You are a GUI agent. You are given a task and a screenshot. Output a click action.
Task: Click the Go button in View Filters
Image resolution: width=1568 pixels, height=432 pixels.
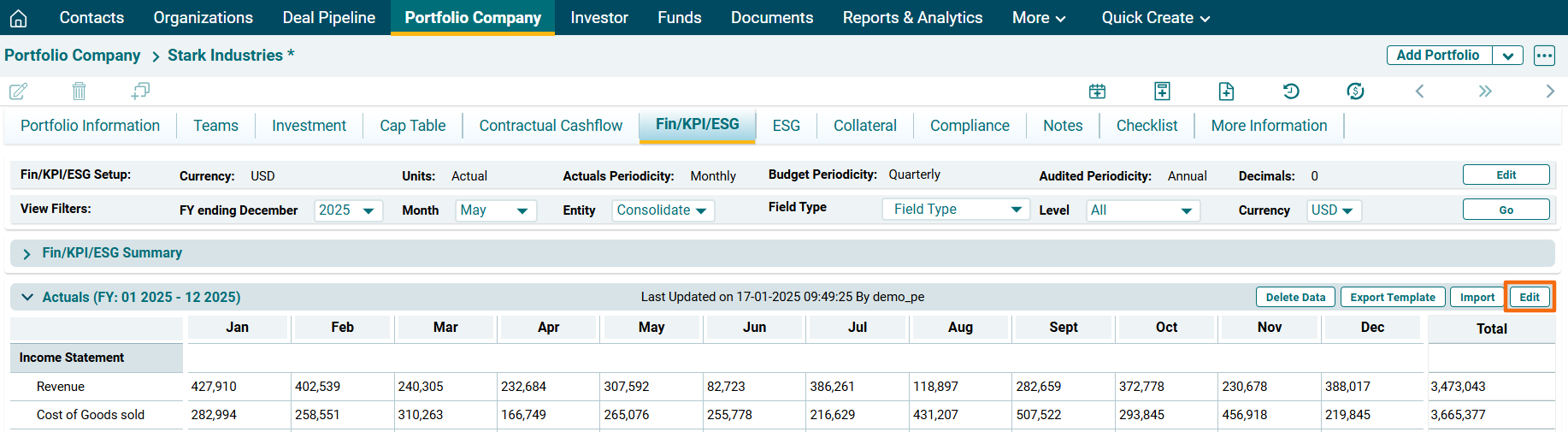point(1506,210)
